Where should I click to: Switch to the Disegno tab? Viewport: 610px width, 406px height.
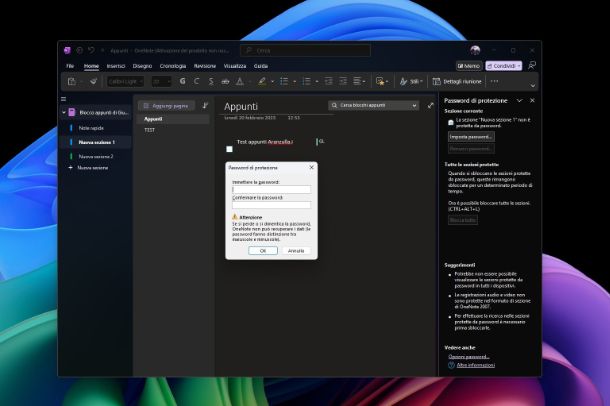143,65
